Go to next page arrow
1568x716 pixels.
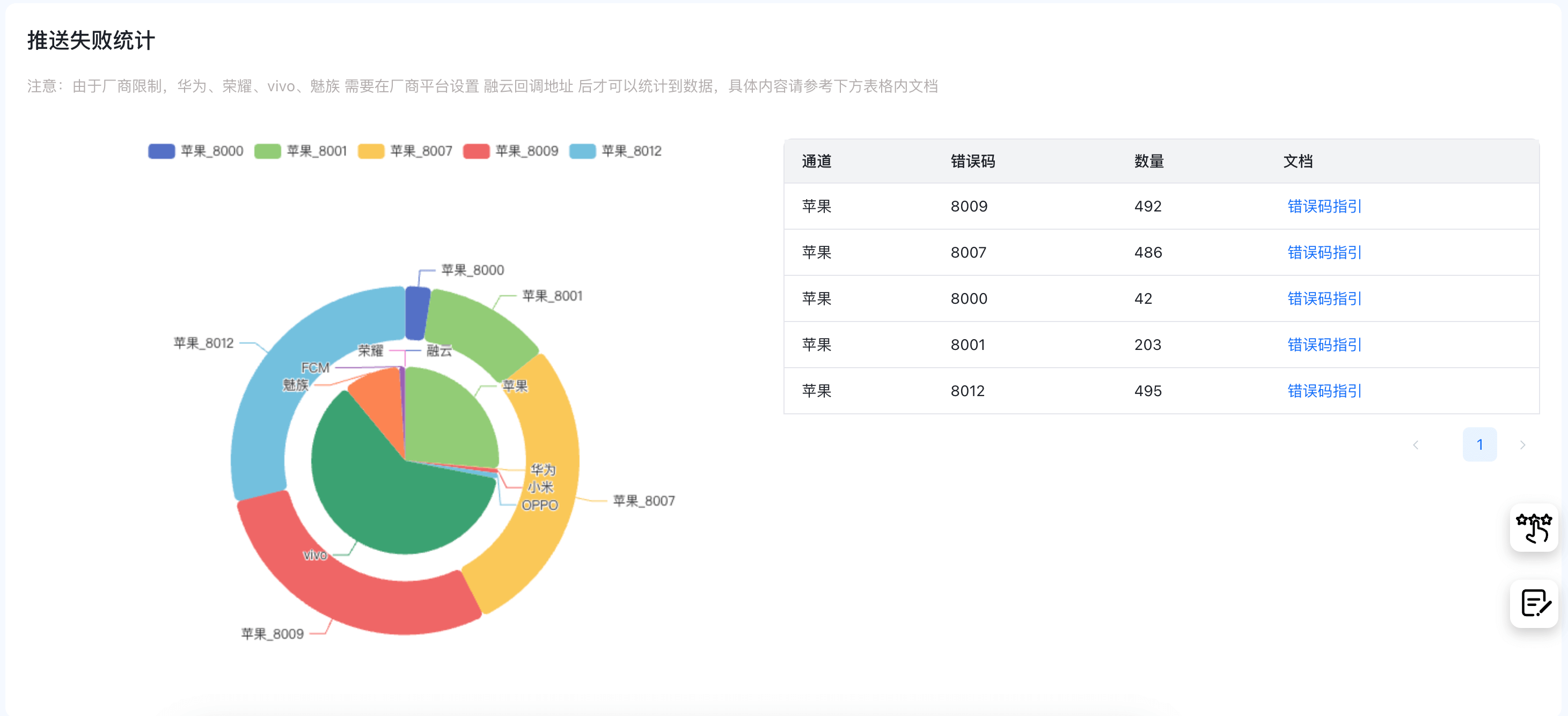tap(1522, 445)
